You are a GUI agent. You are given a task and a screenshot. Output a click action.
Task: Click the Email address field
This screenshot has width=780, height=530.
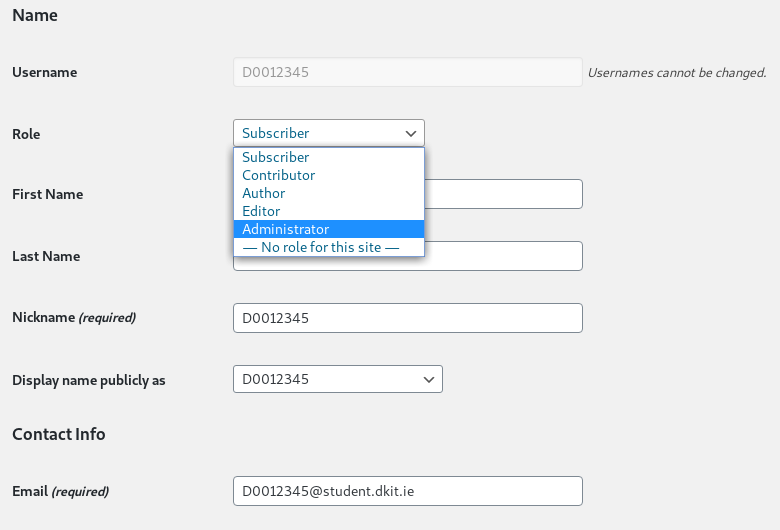click(407, 491)
